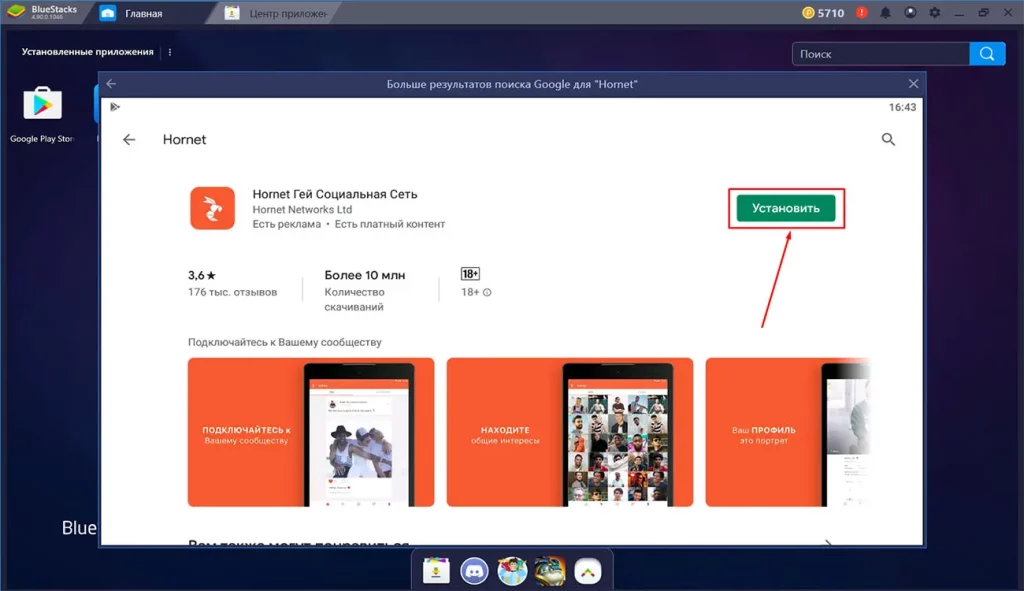The height and width of the screenshot is (591, 1024).
Task: Click the Play Store media icon under dialog header
Action: [x=115, y=107]
